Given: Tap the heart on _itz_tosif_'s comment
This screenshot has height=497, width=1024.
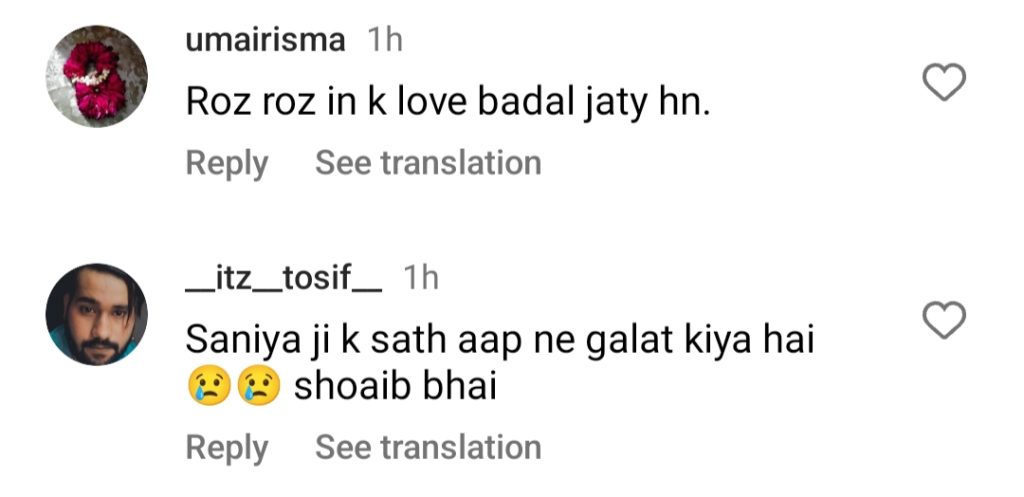Looking at the screenshot, I should (x=942, y=321).
